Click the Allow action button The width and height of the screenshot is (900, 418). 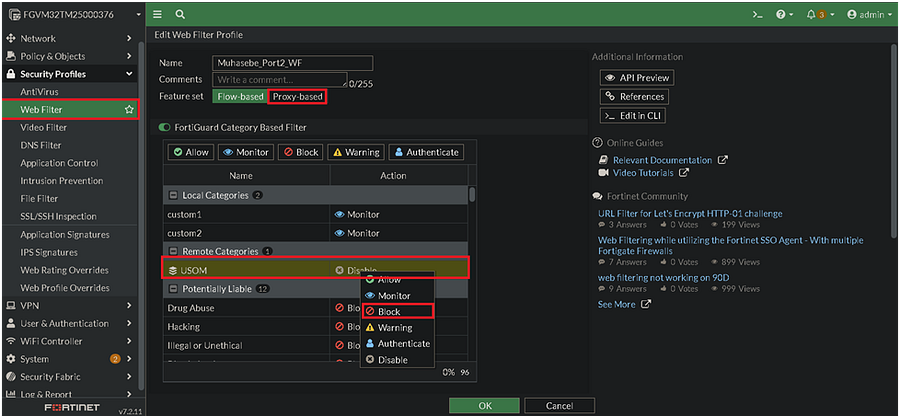tap(191, 152)
